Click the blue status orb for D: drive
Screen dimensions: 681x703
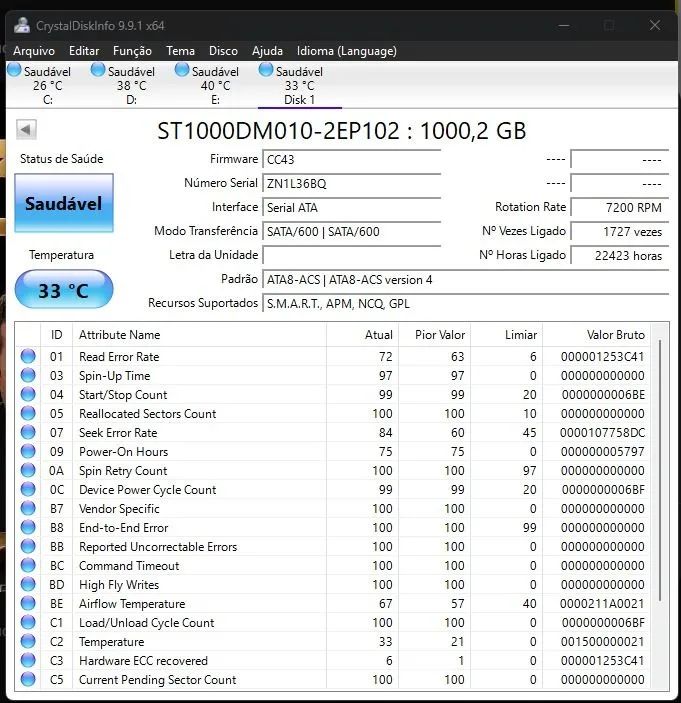click(x=98, y=70)
